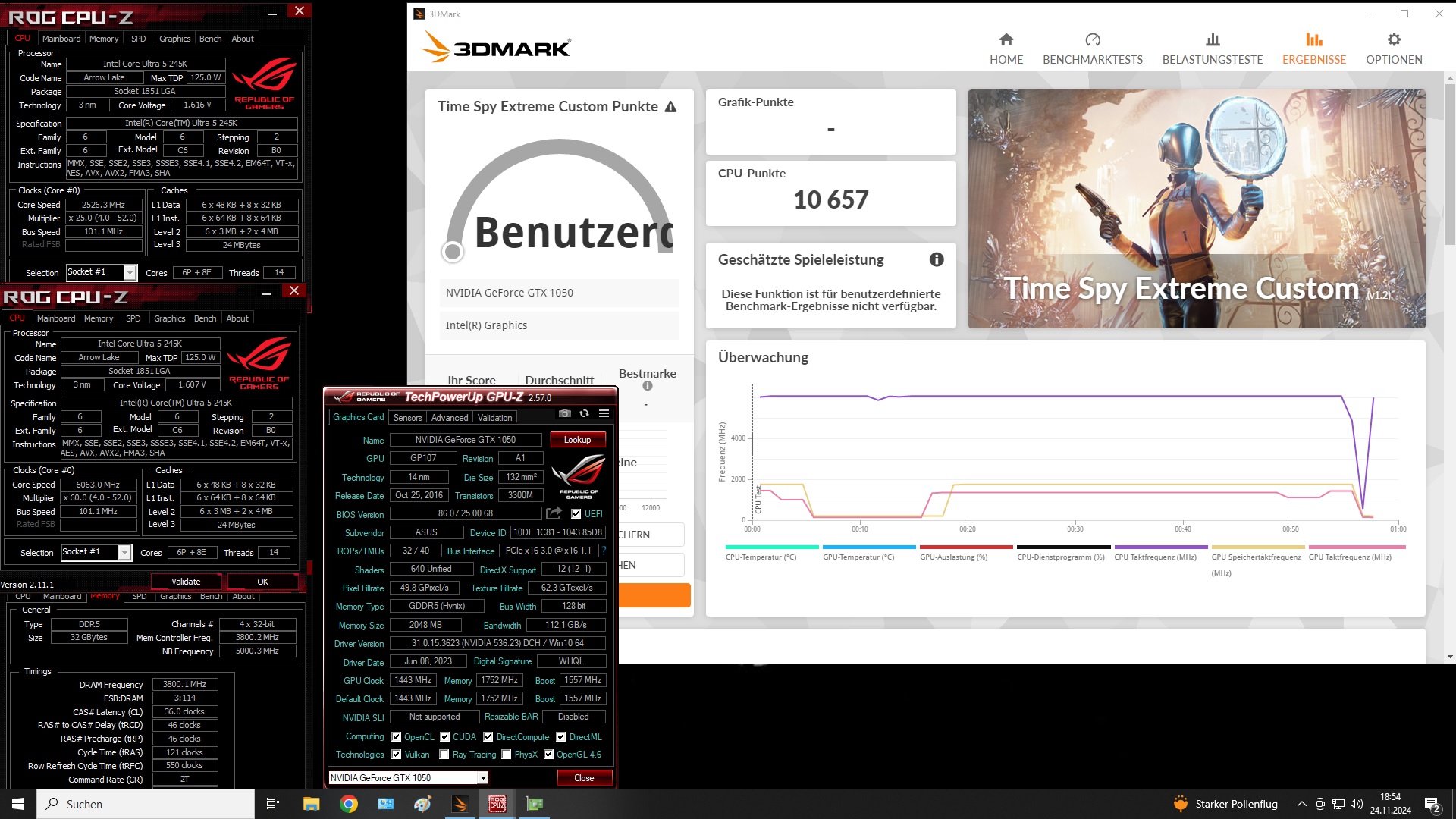Click OK button in CPU-Z
This screenshot has width=1456, height=819.
pyautogui.click(x=263, y=582)
